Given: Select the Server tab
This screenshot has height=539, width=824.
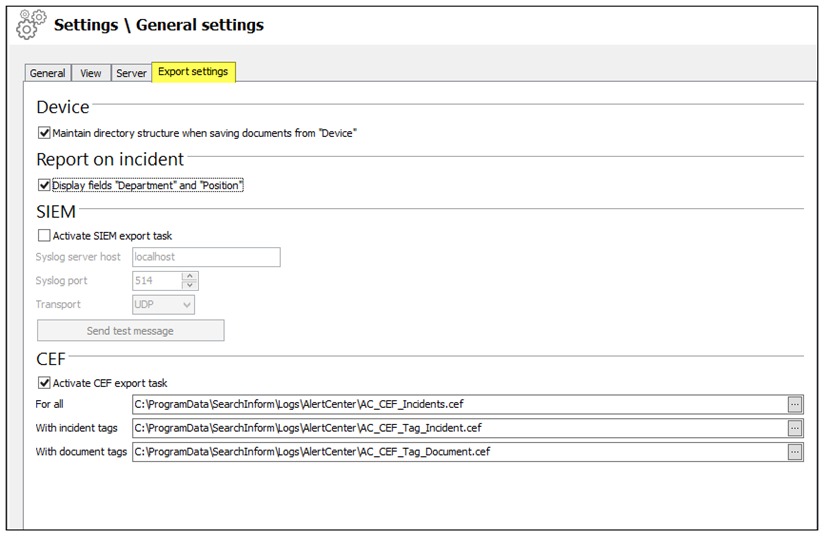Looking at the screenshot, I should click(131, 73).
